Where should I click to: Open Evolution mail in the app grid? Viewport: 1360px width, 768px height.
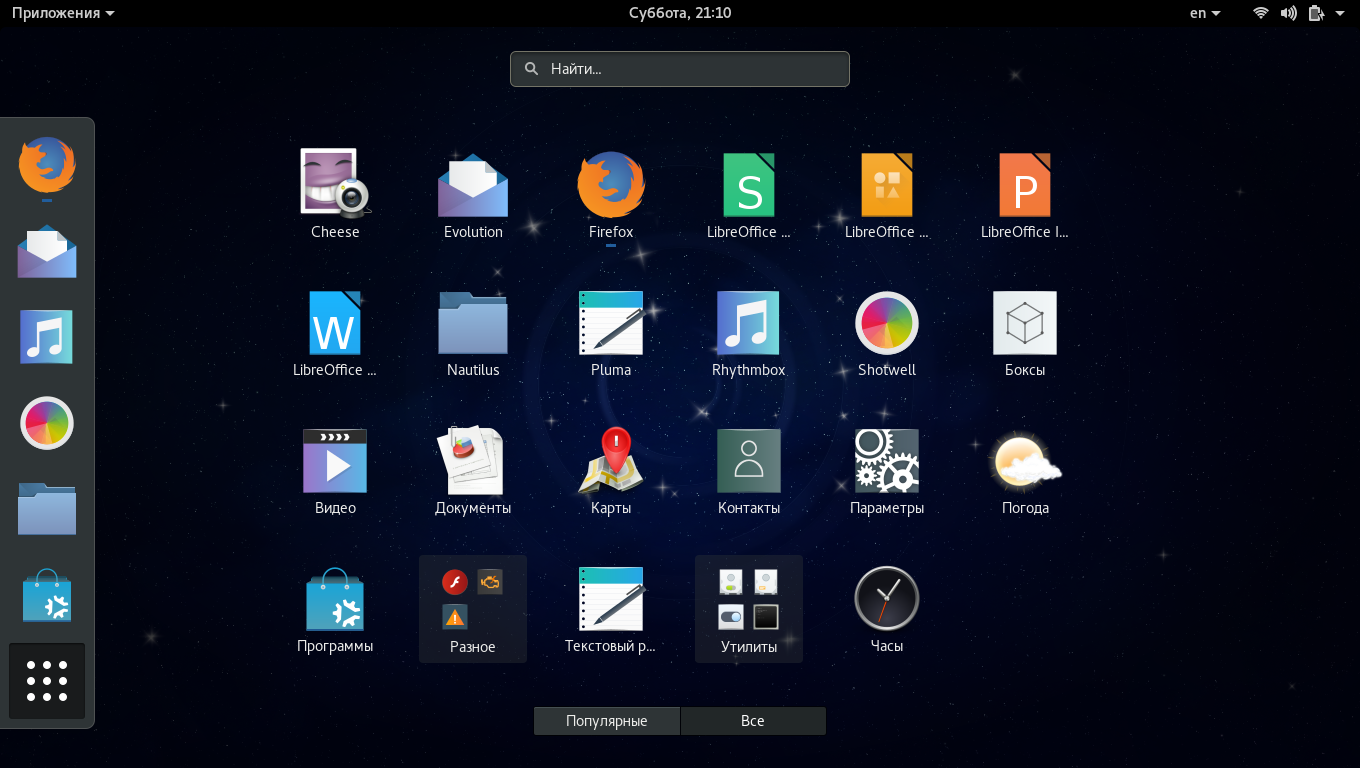473,194
